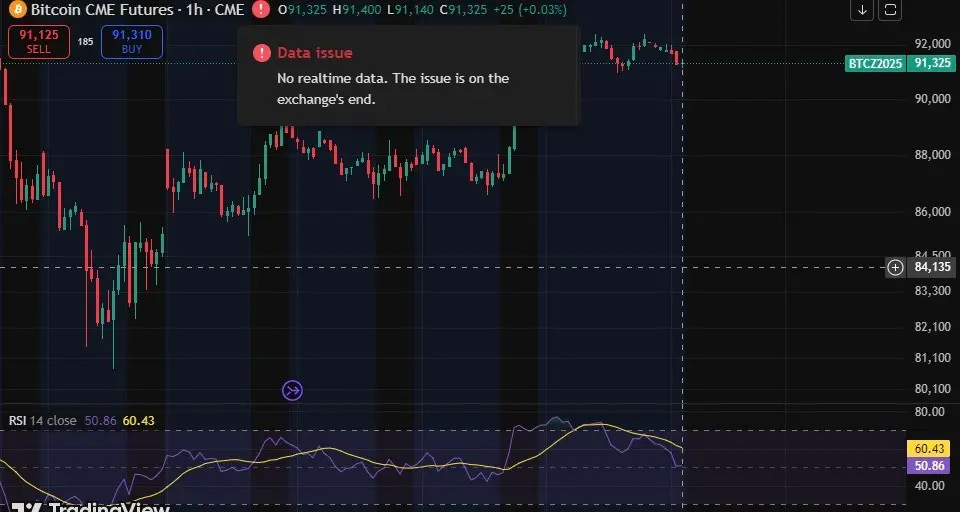Click the 91,125 SELL button
Image resolution: width=960 pixels, height=512 pixels.
point(39,42)
